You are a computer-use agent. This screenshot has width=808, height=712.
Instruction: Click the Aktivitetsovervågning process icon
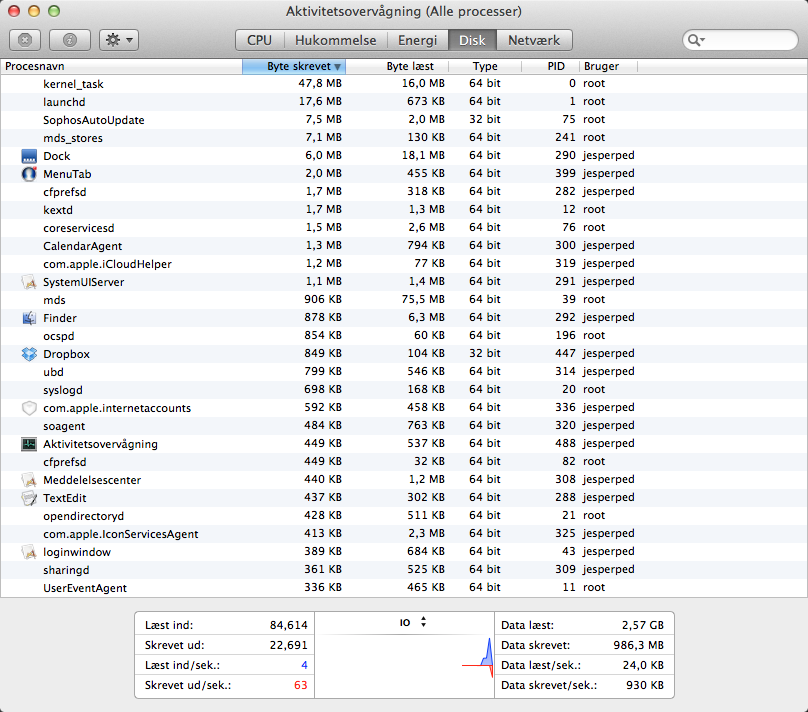click(x=29, y=444)
